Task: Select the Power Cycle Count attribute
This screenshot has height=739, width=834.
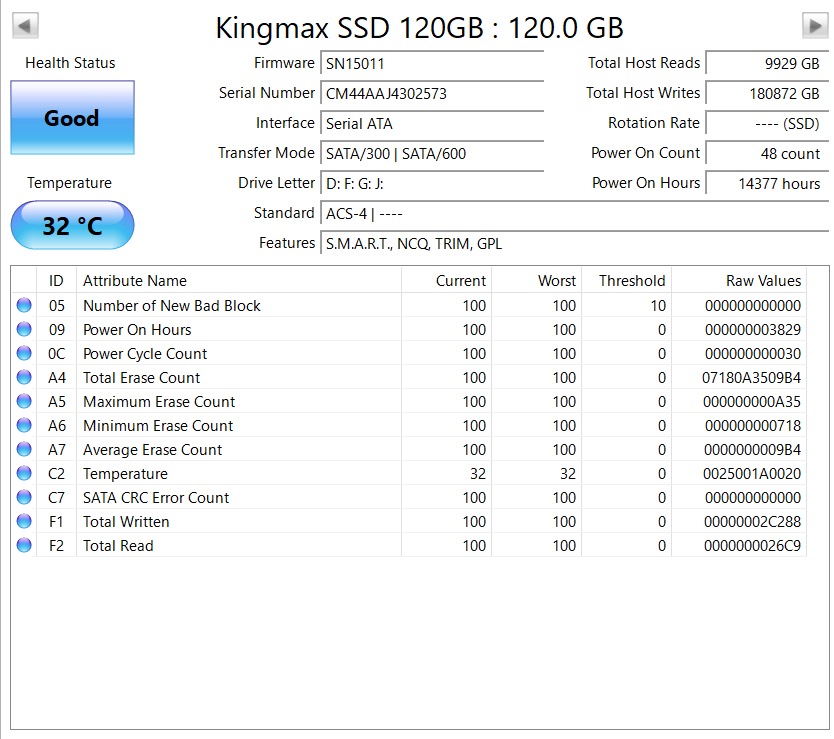Action: 145,353
